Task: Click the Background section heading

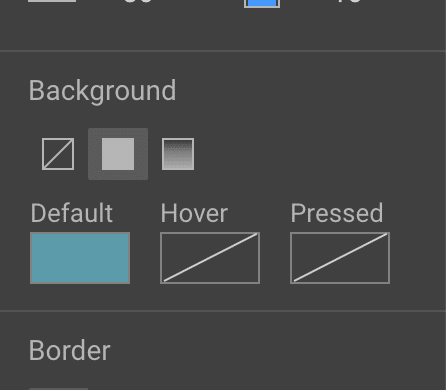Action: click(x=103, y=91)
